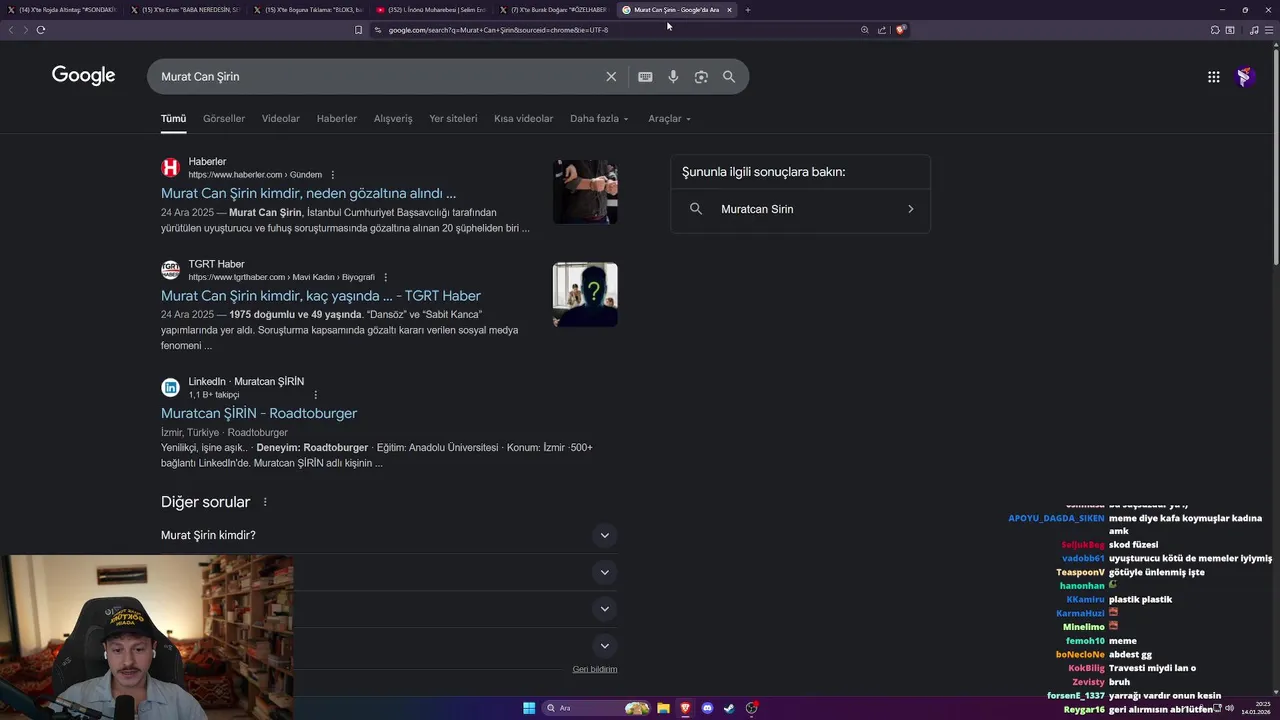
Task: Open 'Muratcan ŞİRİN - Roadtoburger' link
Action: point(259,413)
